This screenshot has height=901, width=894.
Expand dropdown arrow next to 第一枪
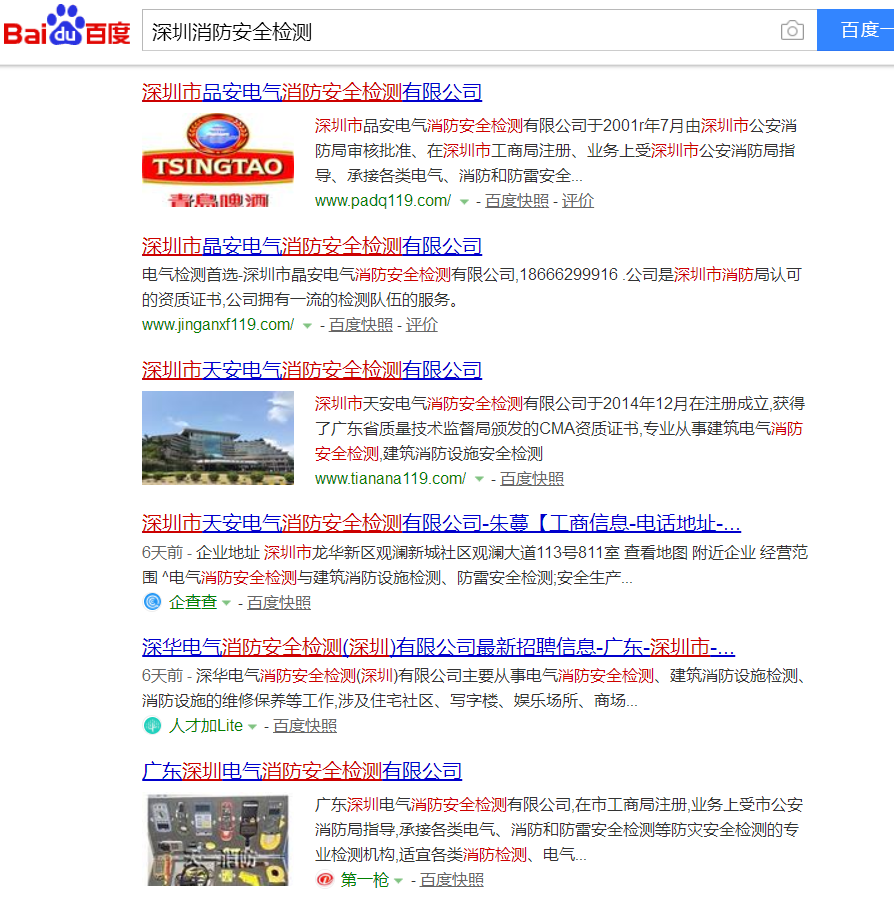(398, 881)
